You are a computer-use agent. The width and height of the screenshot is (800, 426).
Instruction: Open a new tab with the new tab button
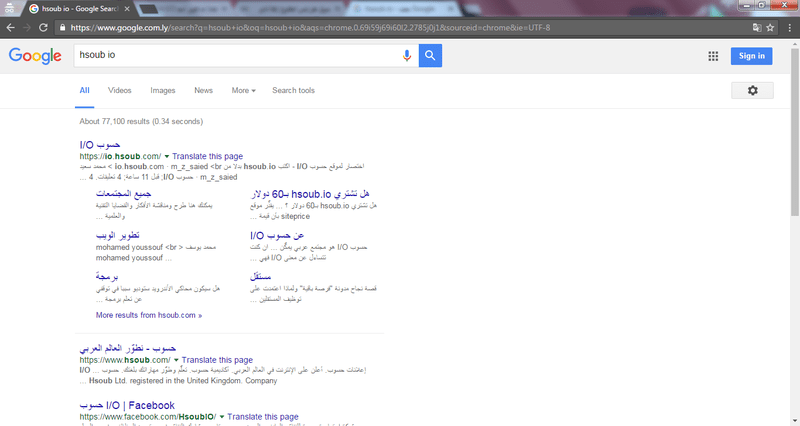point(148,9)
